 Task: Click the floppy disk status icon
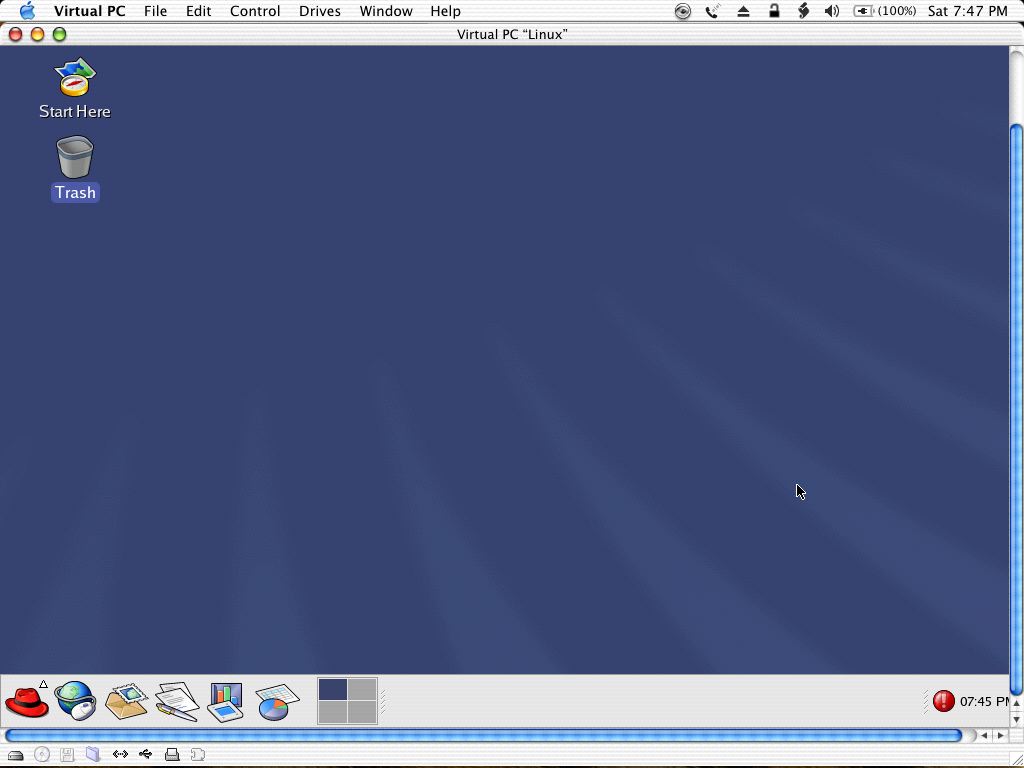(67, 755)
